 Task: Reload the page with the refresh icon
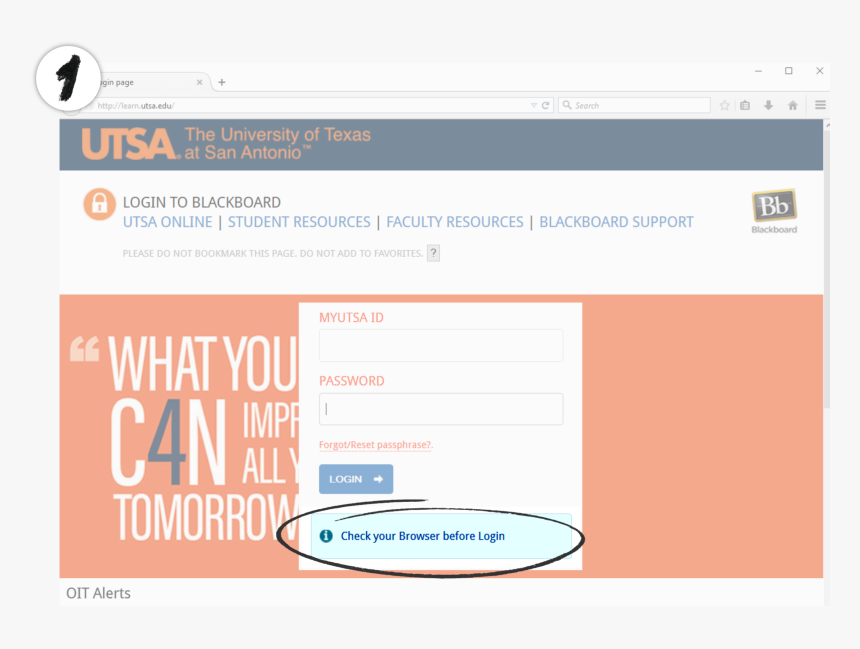point(543,104)
